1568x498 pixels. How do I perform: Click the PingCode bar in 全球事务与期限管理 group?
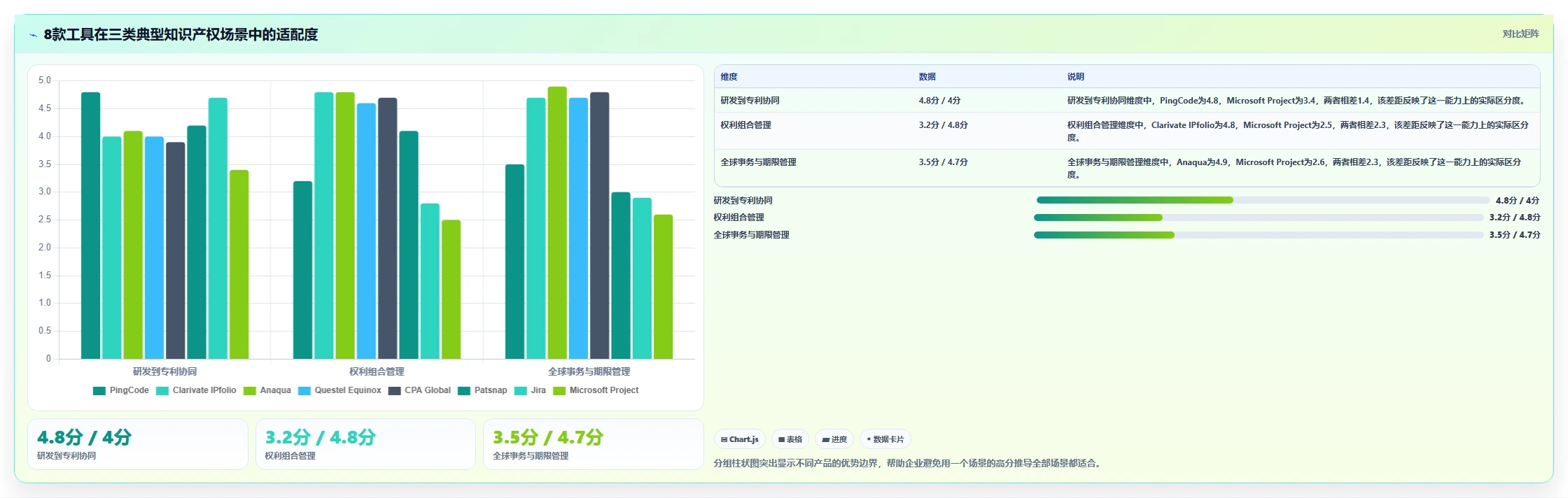tap(514, 262)
